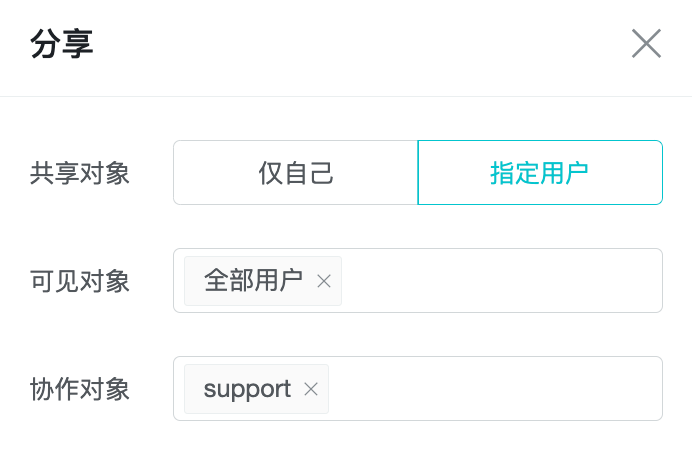Image resolution: width=692 pixels, height=462 pixels.
Task: Open the 可见对象 user selector
Action: (x=500, y=281)
